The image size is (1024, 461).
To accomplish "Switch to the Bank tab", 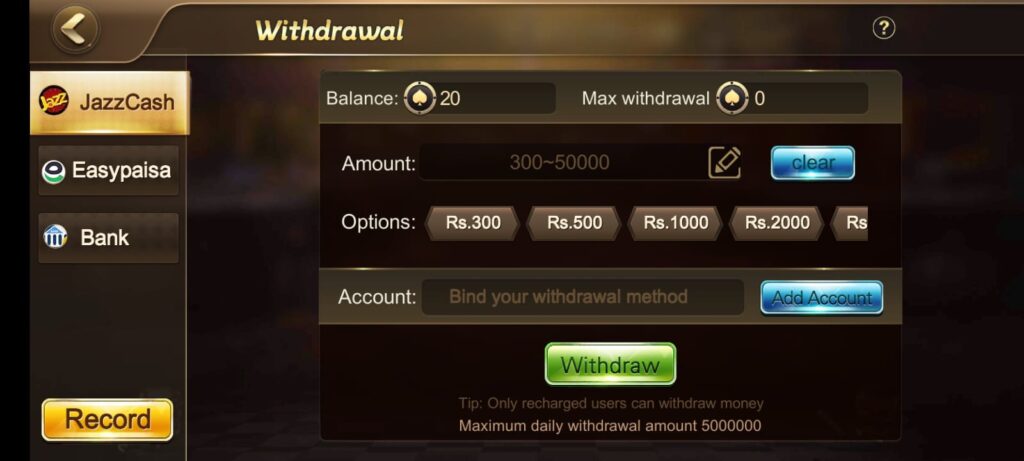I will (108, 238).
